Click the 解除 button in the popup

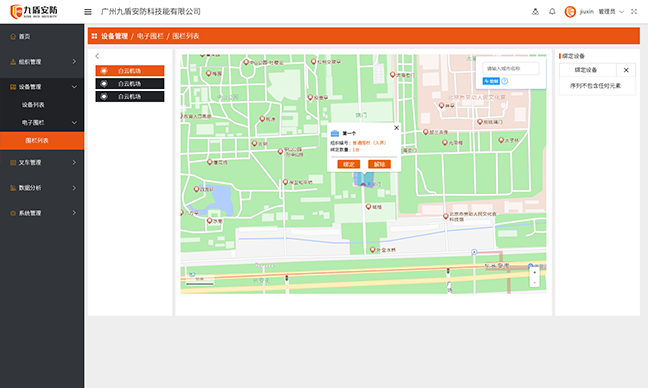(x=379, y=164)
